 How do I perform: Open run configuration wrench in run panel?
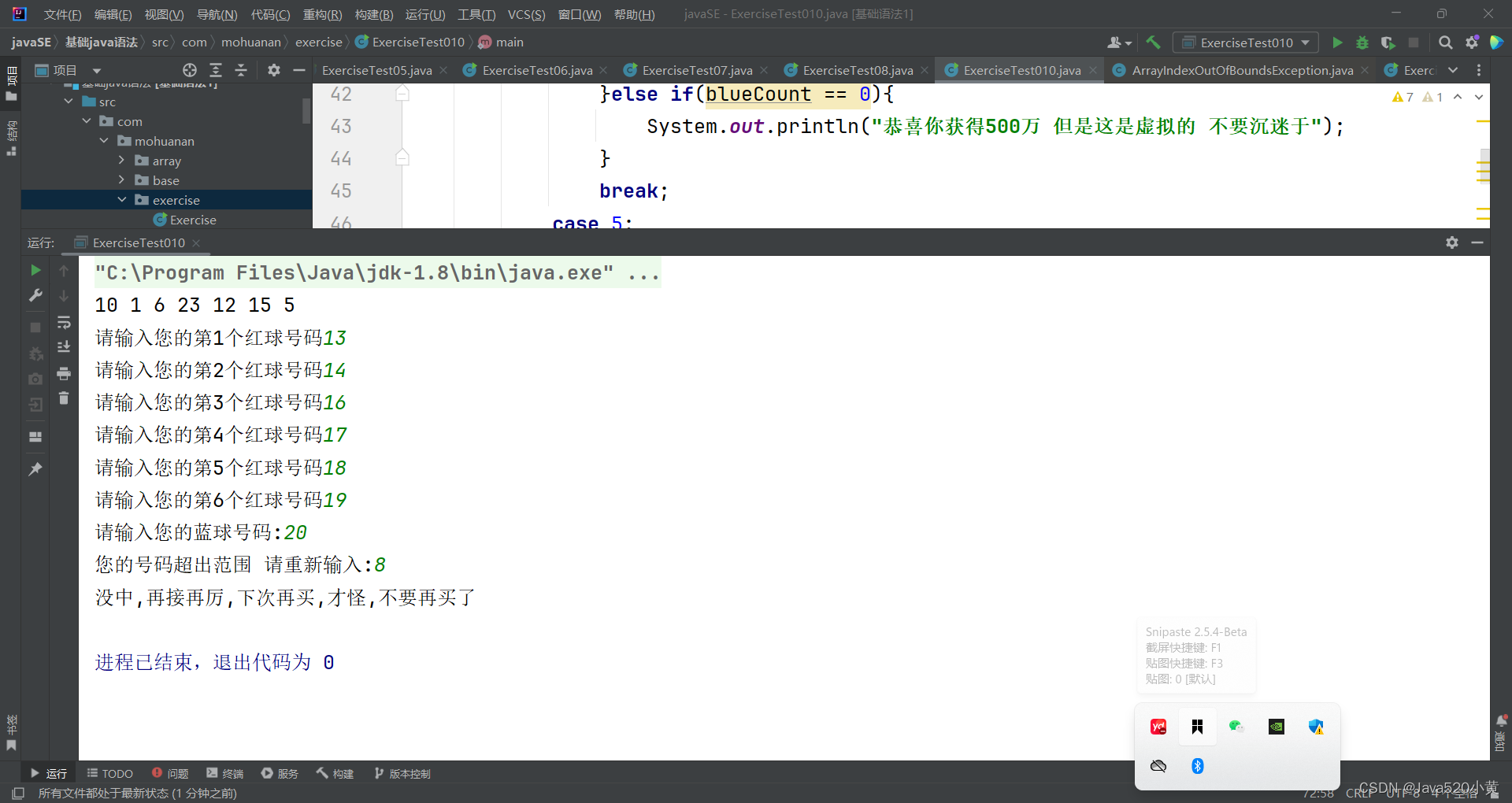[35, 295]
